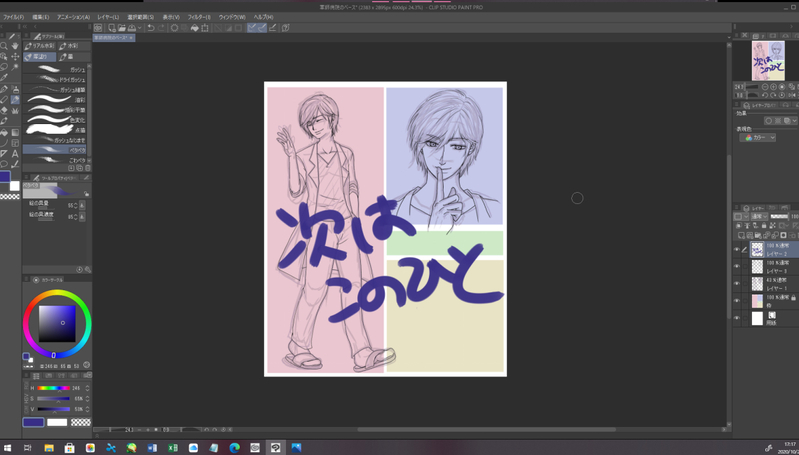Select the リアル水彩 sub tool group
Screen dimensions: 799x455
[42, 46]
